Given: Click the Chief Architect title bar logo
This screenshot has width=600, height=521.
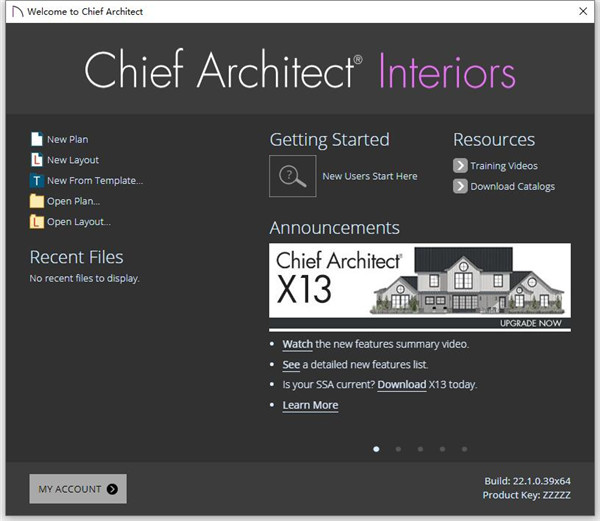Looking at the screenshot, I should 17,11.
